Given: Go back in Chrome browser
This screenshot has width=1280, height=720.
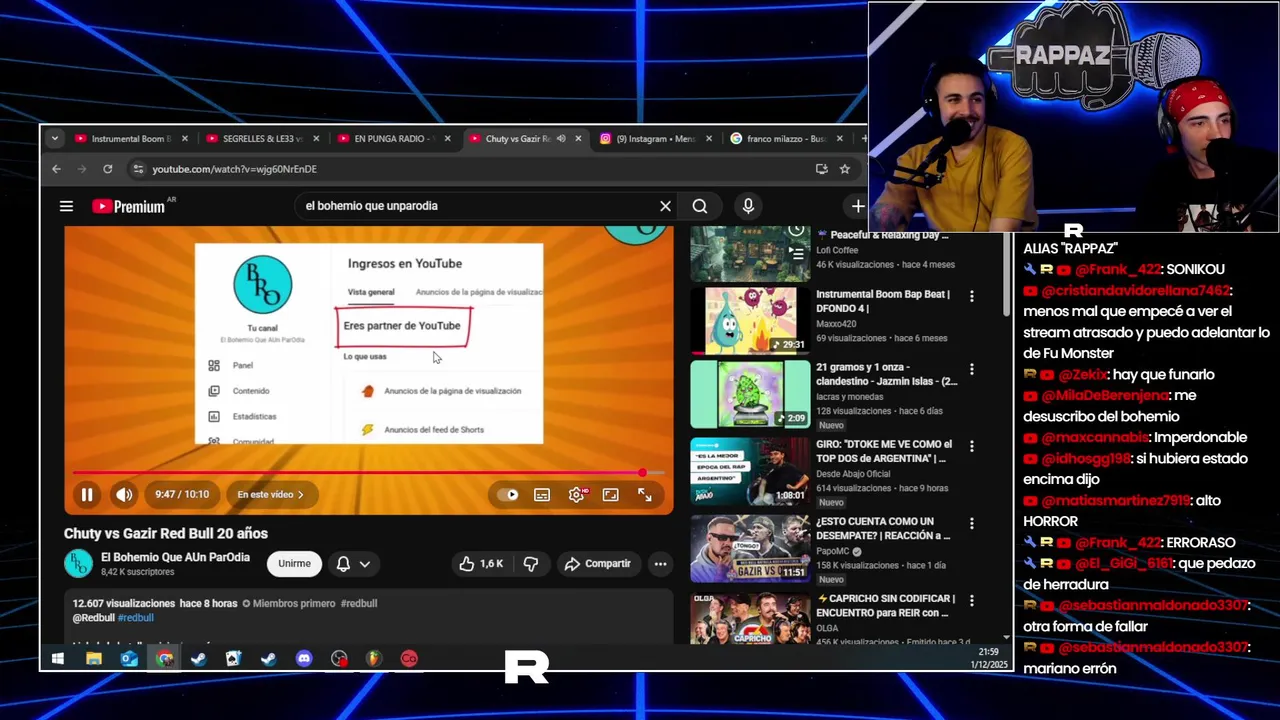Looking at the screenshot, I should pos(57,169).
